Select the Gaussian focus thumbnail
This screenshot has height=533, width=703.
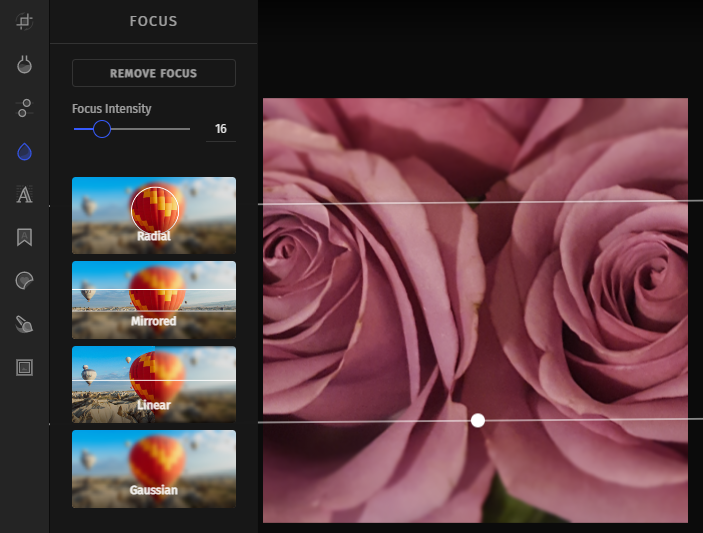pos(154,469)
